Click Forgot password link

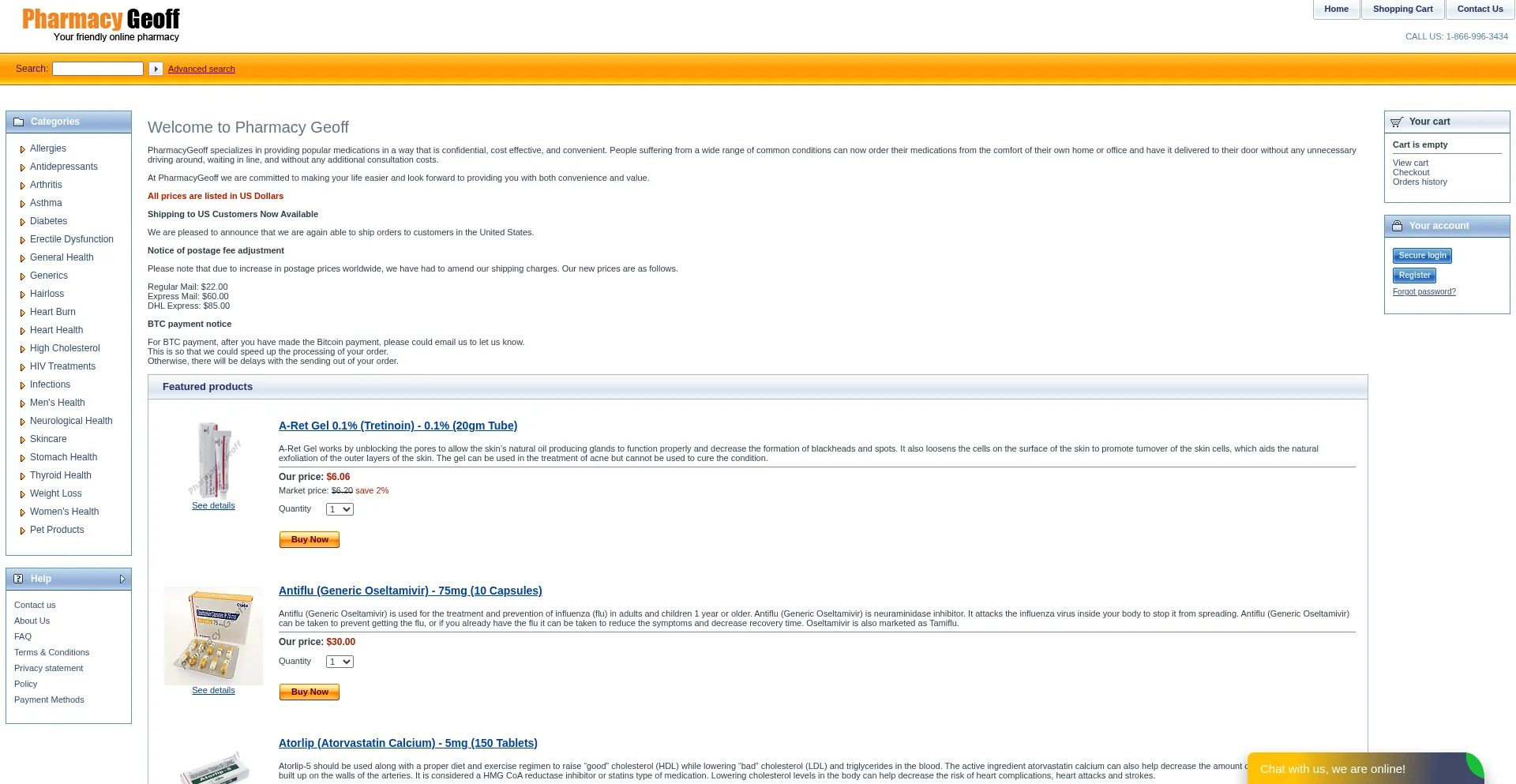tap(1424, 292)
